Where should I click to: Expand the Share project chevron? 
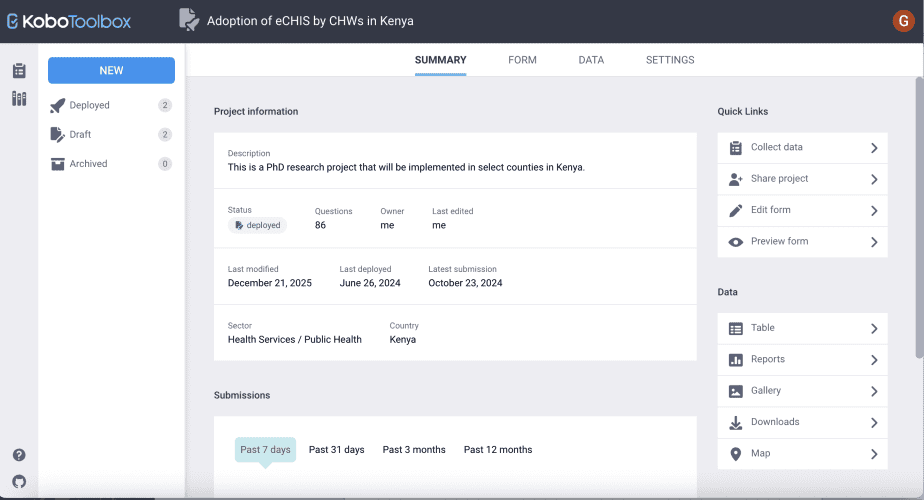click(x=873, y=180)
